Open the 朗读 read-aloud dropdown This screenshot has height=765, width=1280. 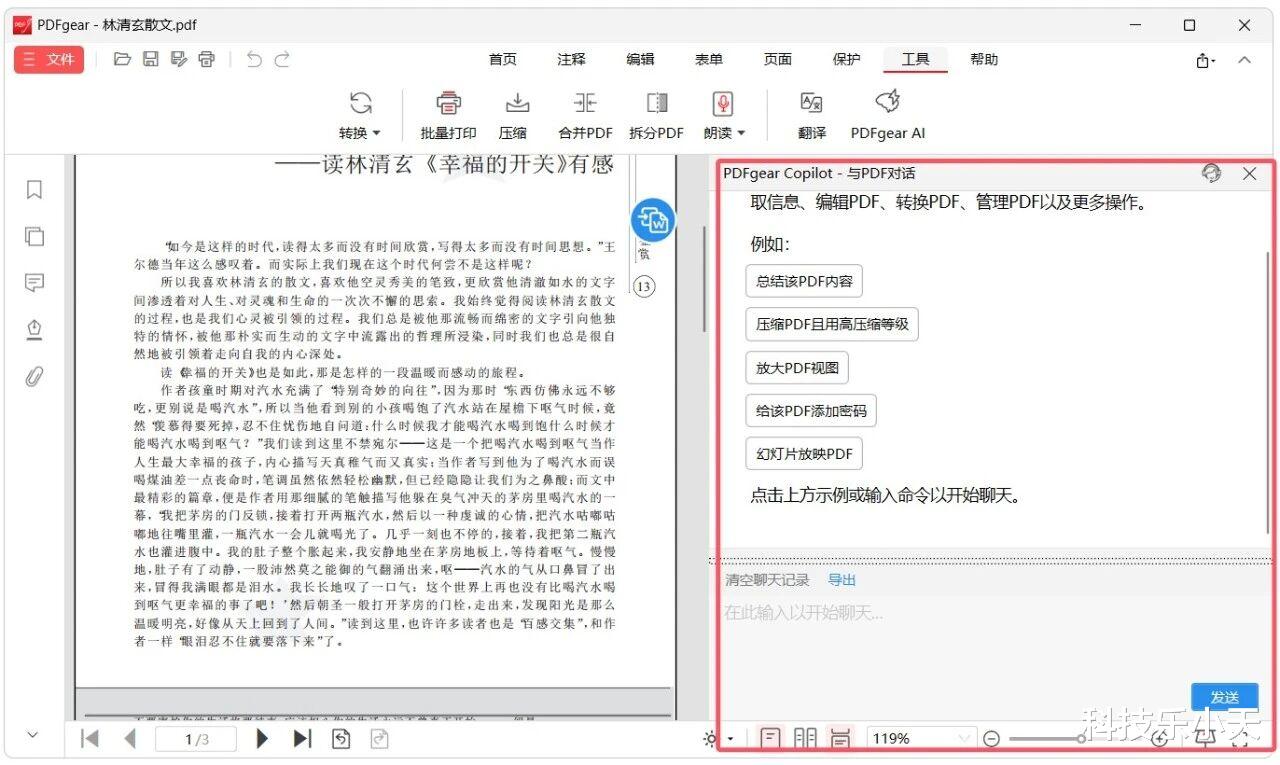point(724,115)
